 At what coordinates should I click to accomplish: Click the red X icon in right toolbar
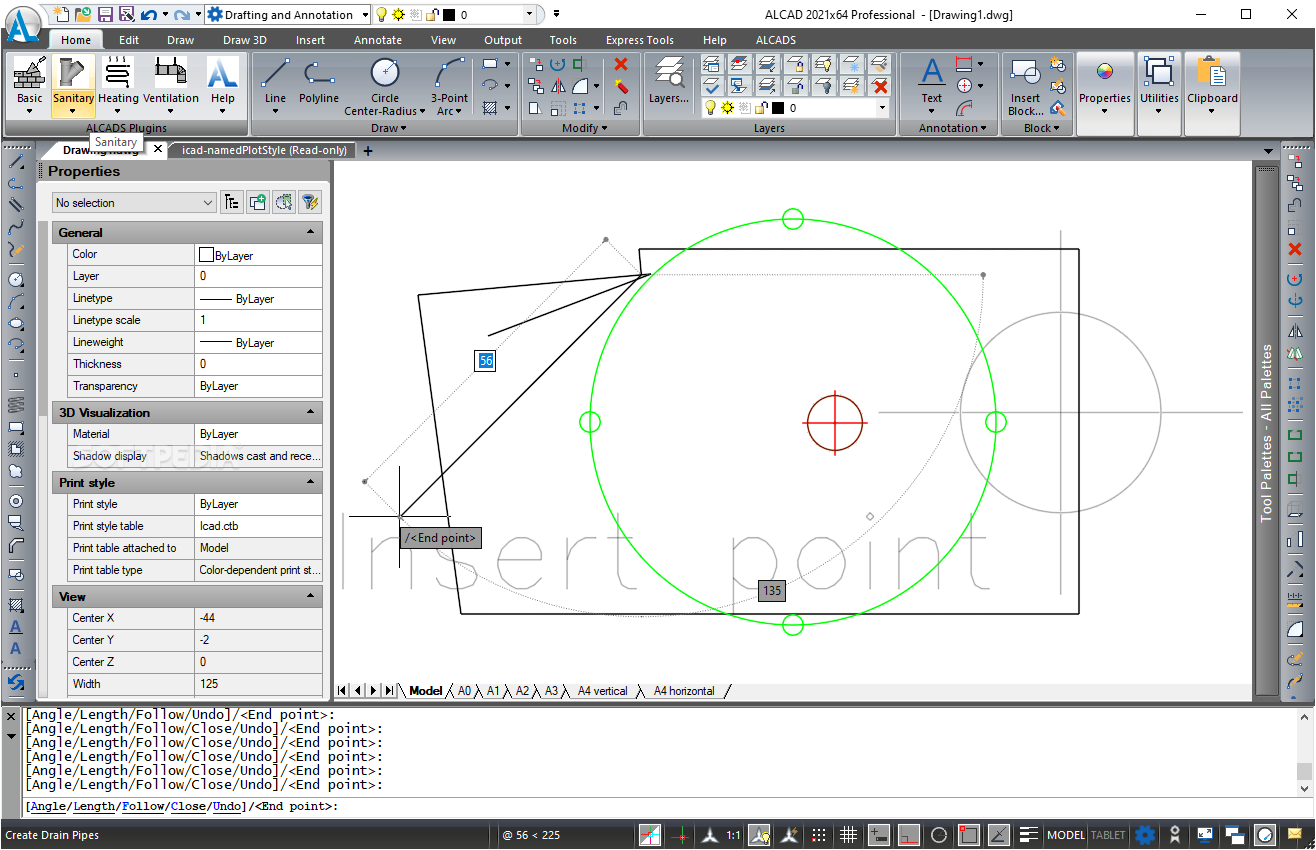[1295, 248]
